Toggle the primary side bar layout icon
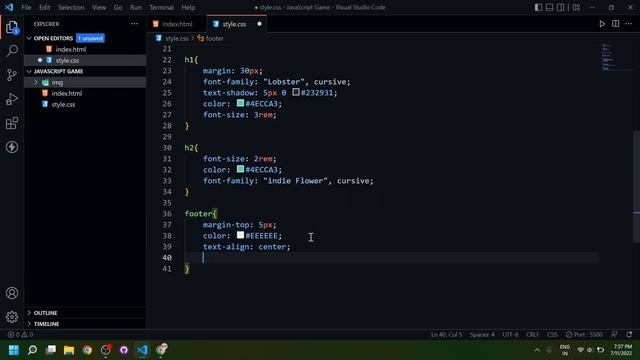Viewport: 640px width, 360px height. pos(538,7)
